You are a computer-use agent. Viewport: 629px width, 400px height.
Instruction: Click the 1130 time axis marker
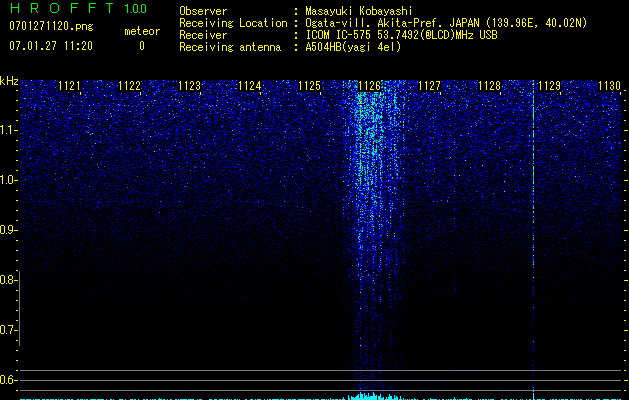point(609,86)
